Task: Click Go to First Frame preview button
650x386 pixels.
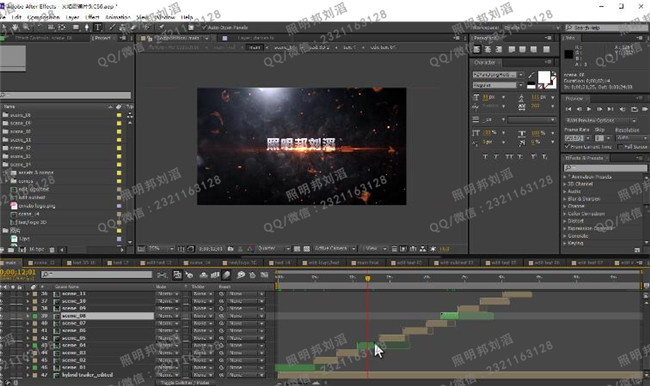Action: tap(568, 109)
